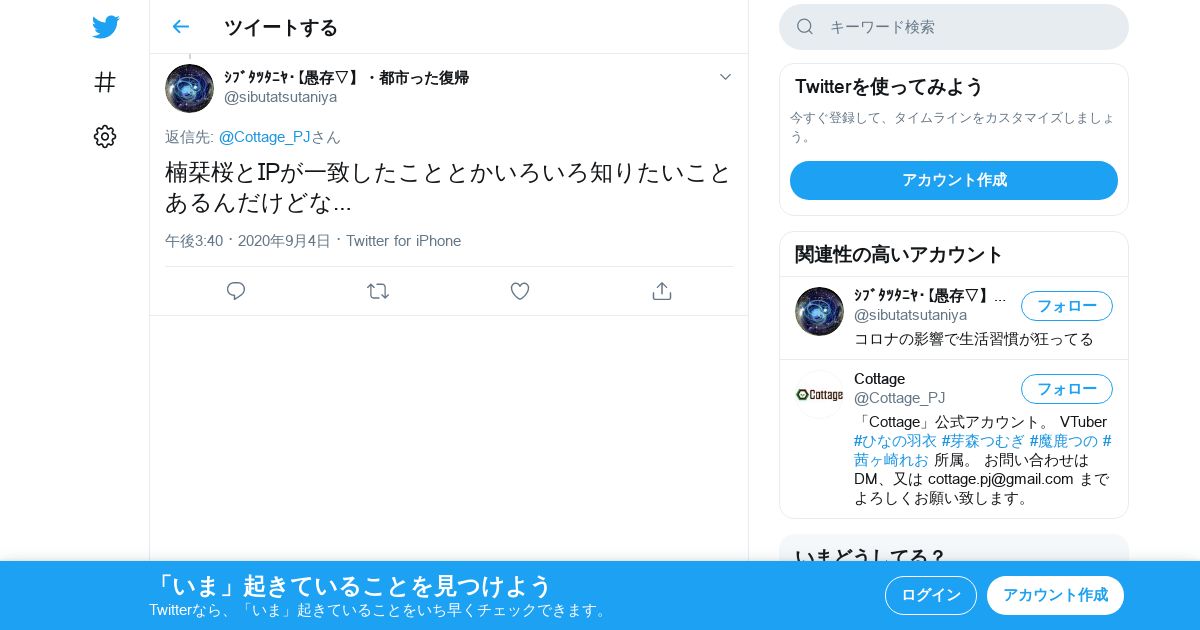Open the Explore hashtag icon
This screenshot has width=1200, height=630.
(105, 82)
